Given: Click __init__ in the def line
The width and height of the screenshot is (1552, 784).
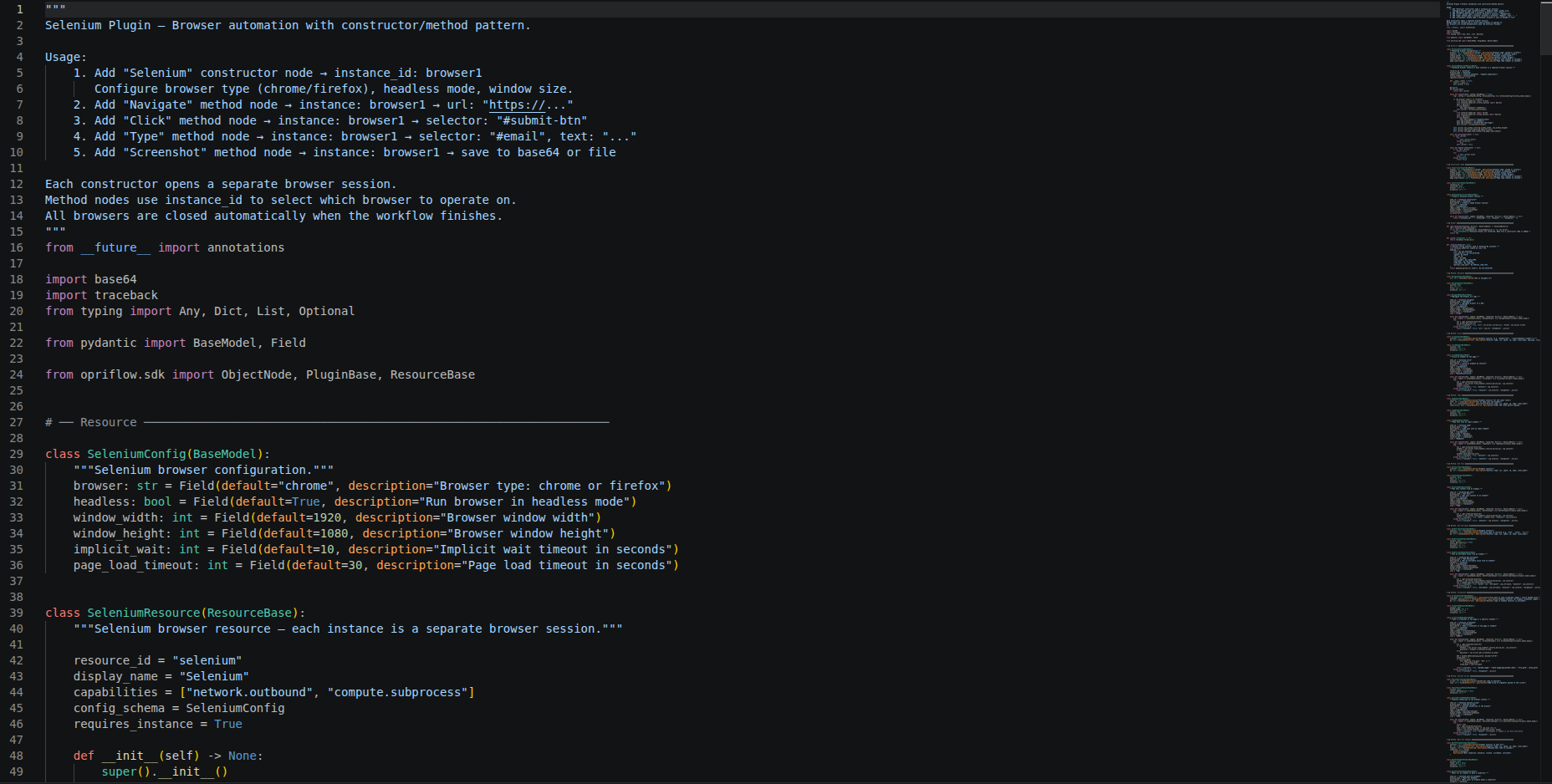Looking at the screenshot, I should click(x=130, y=756).
